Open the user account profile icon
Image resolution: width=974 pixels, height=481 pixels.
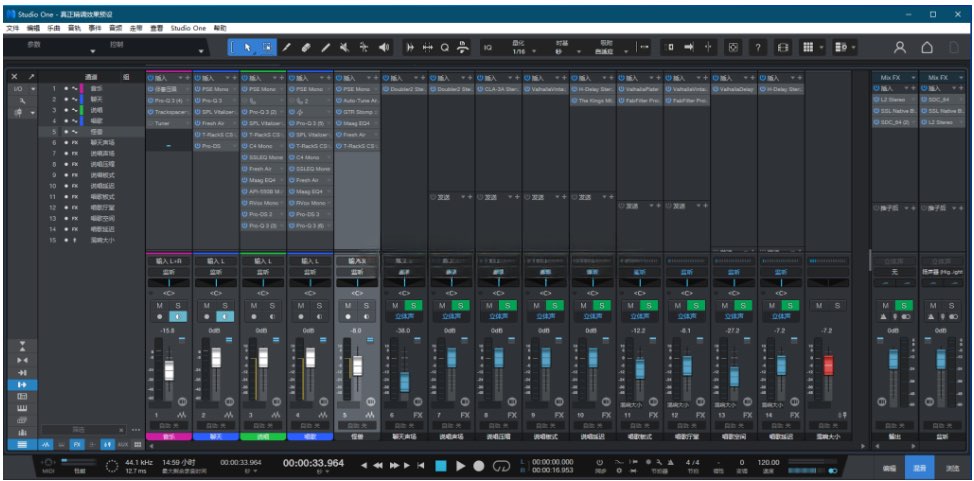[899, 47]
